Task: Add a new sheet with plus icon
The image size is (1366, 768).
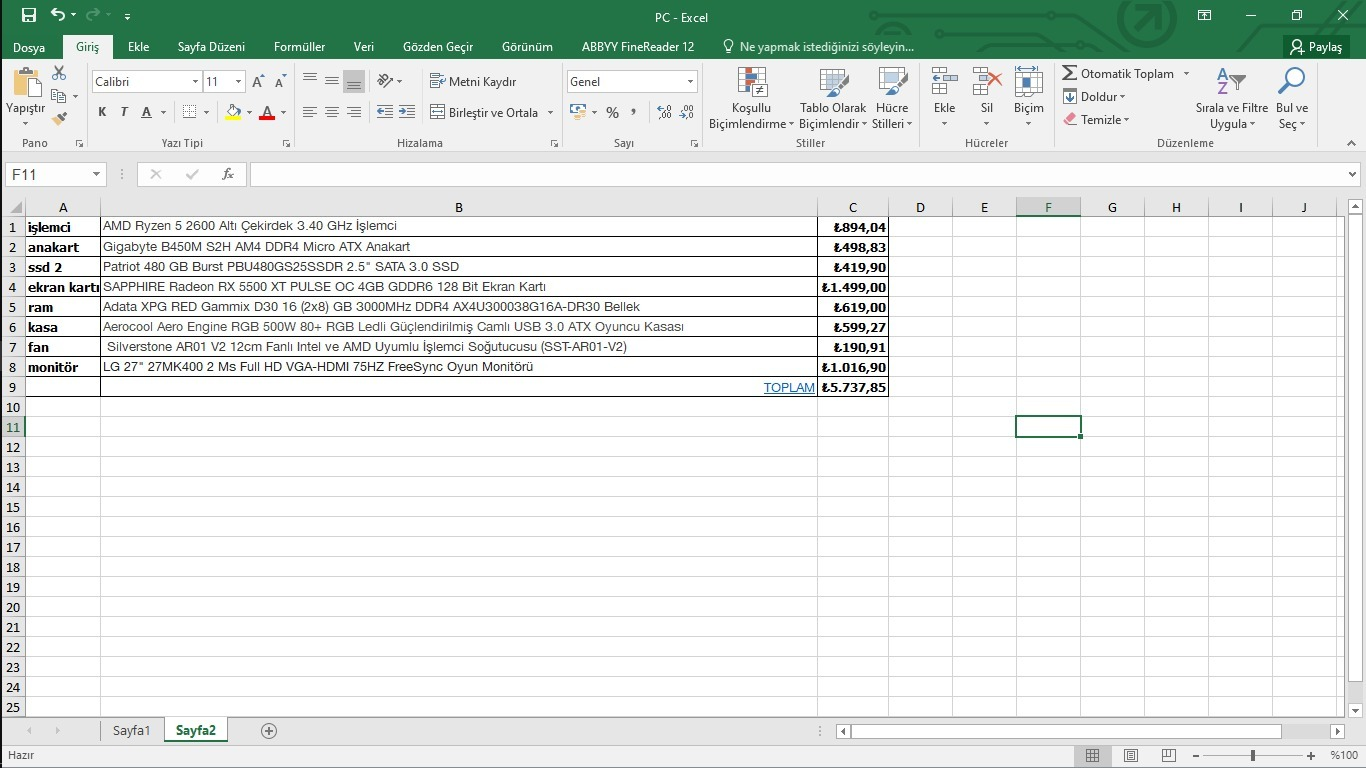Action: pyautogui.click(x=268, y=731)
